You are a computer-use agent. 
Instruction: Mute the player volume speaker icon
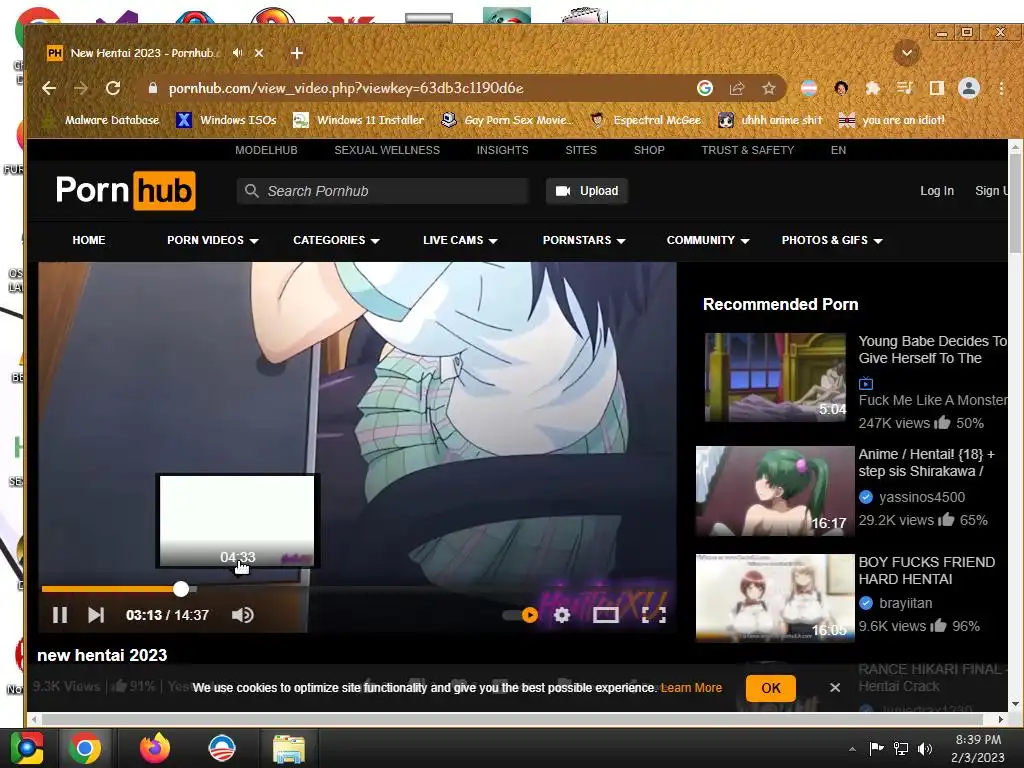click(242, 615)
